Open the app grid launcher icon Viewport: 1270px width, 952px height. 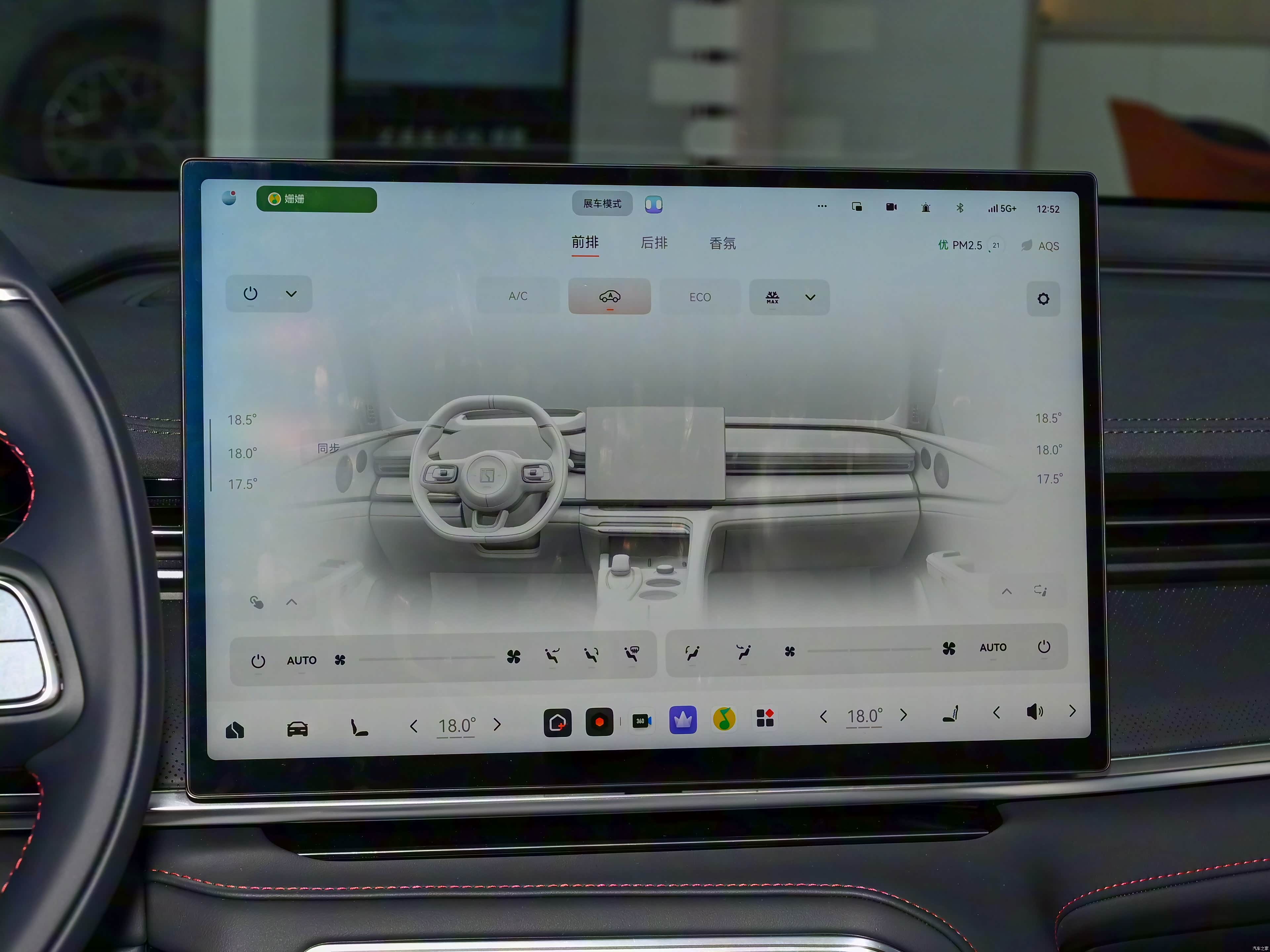coord(765,717)
